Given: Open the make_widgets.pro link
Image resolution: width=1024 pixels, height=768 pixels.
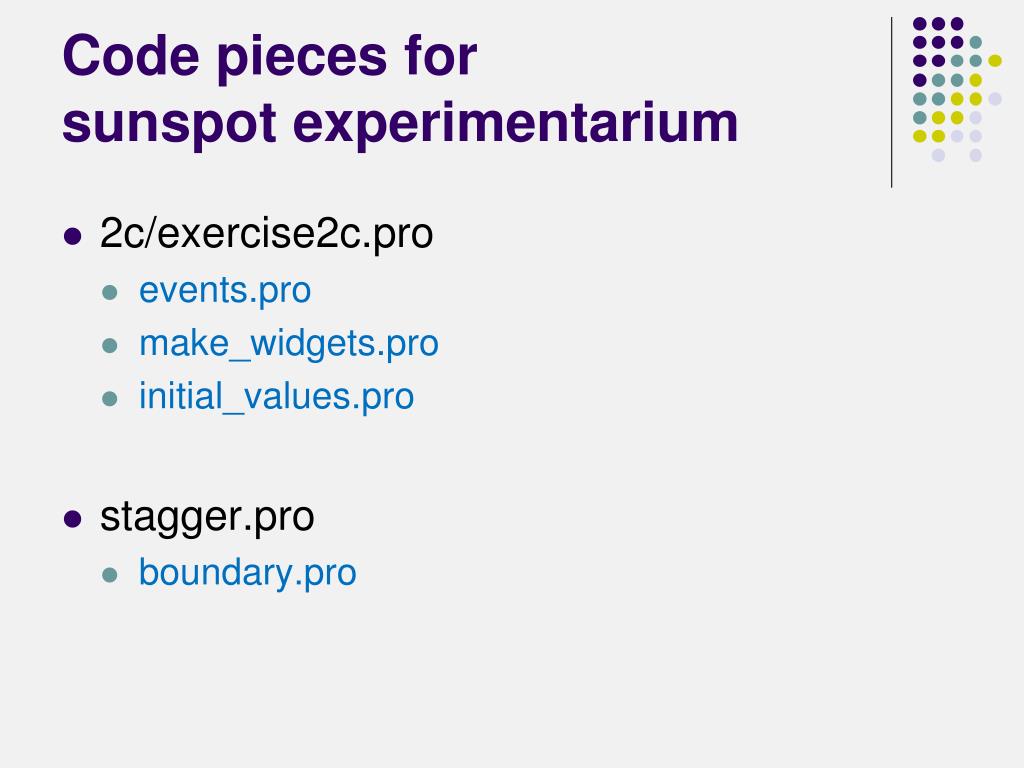Looking at the screenshot, I should (289, 344).
